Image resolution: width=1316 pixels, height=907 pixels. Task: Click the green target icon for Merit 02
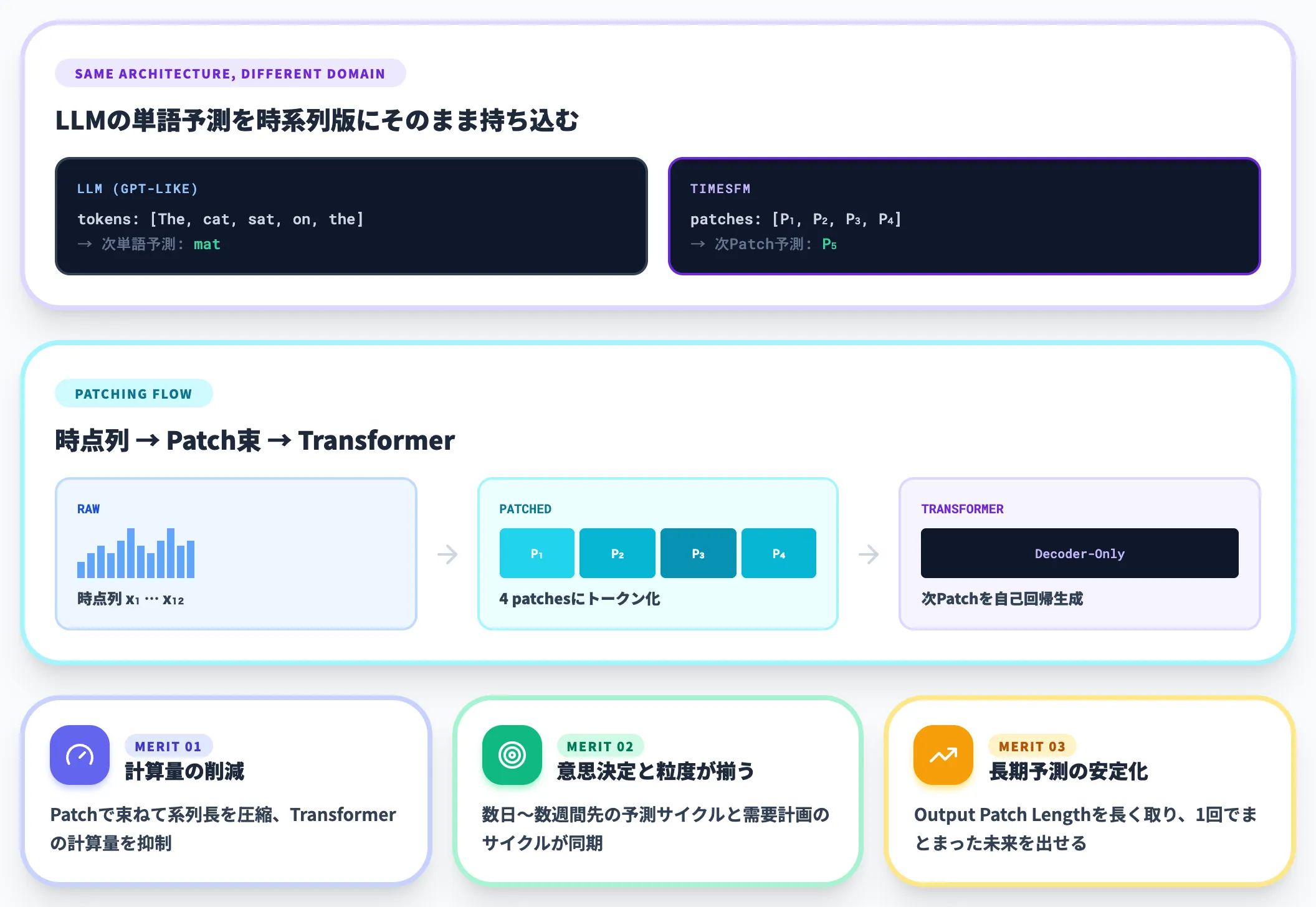(512, 755)
